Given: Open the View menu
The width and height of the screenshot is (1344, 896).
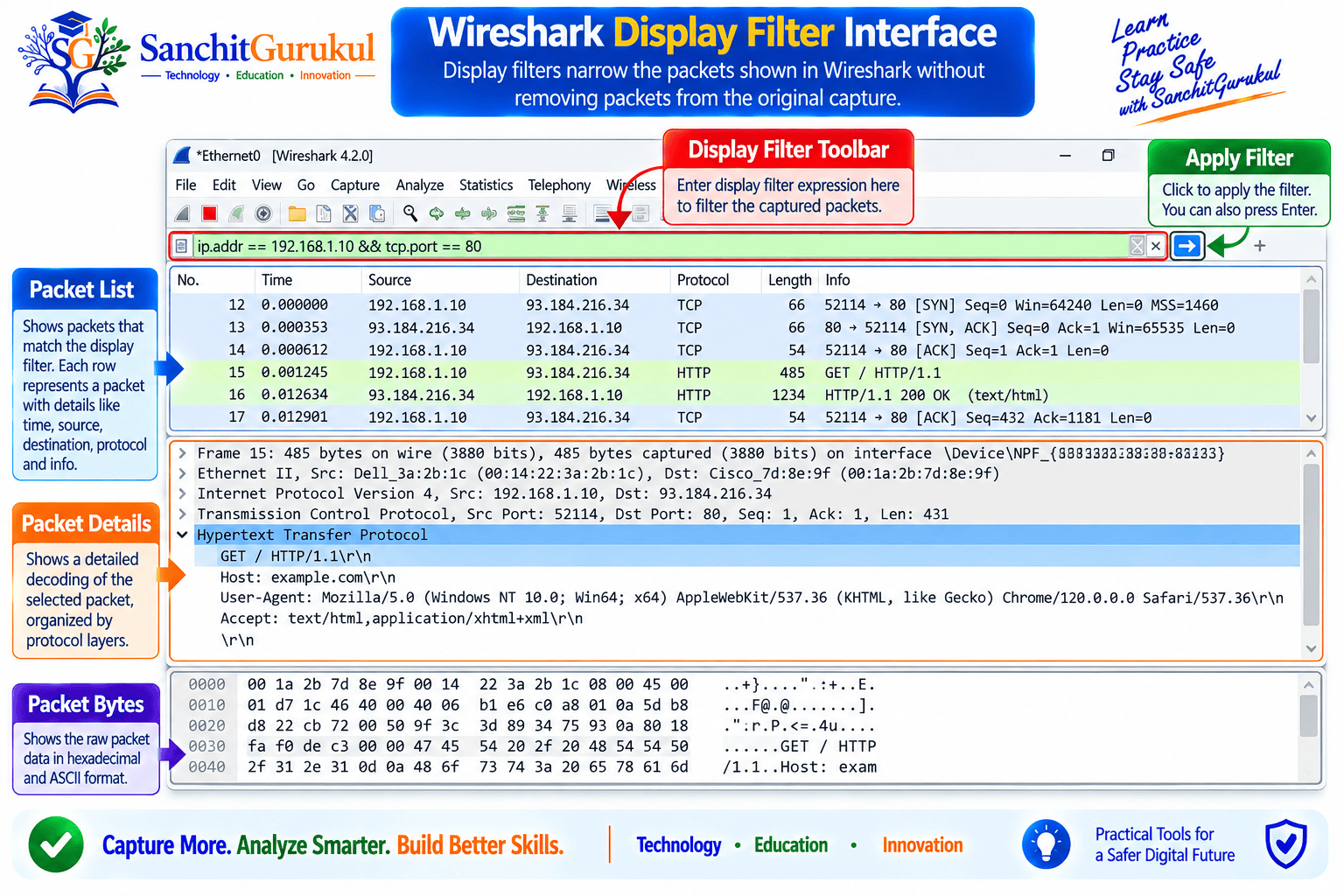Looking at the screenshot, I should click(x=267, y=185).
